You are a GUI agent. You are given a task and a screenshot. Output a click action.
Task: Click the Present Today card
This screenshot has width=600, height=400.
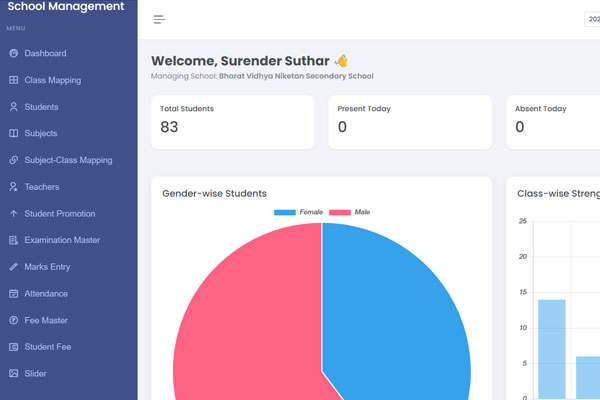point(410,122)
